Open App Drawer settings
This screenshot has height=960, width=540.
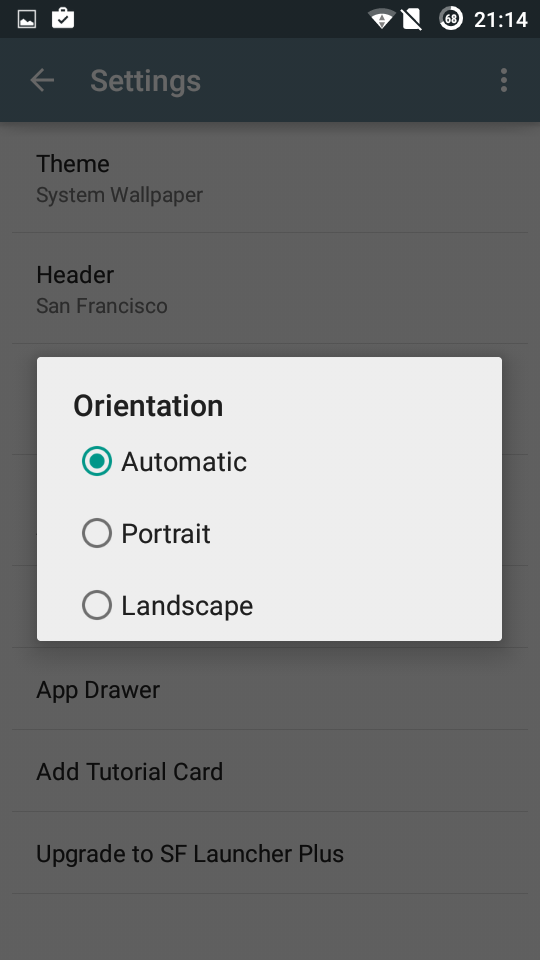[270, 689]
